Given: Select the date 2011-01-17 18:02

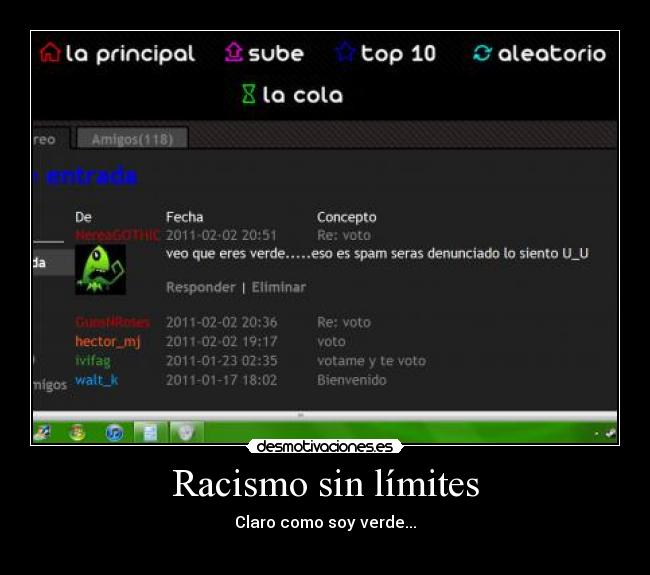Looking at the screenshot, I should tap(221, 380).
